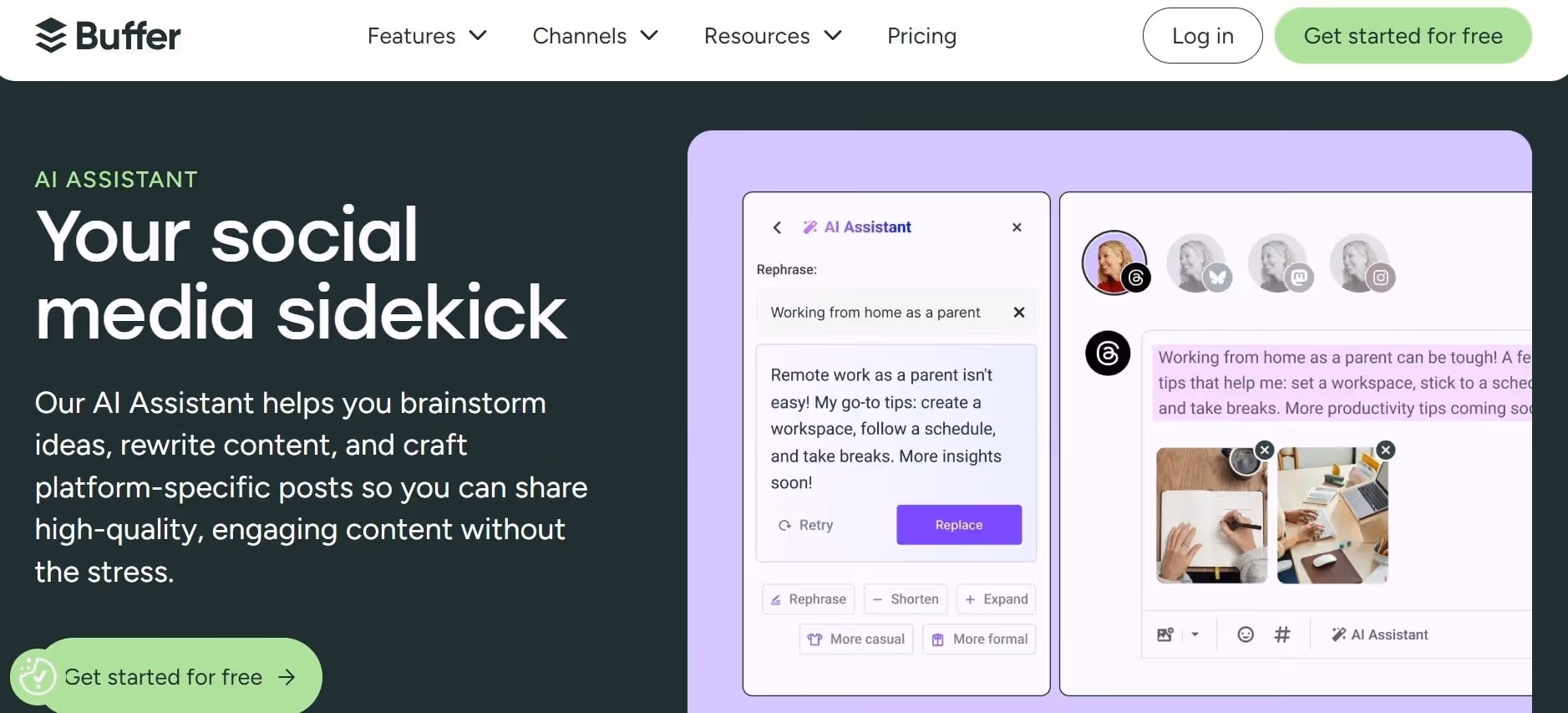Viewport: 1568px width, 713px height.
Task: Remove the laptop desk image
Action: 1386,450
